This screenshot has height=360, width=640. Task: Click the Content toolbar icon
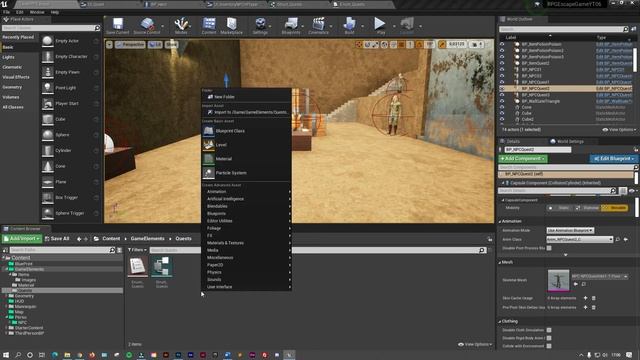209,26
